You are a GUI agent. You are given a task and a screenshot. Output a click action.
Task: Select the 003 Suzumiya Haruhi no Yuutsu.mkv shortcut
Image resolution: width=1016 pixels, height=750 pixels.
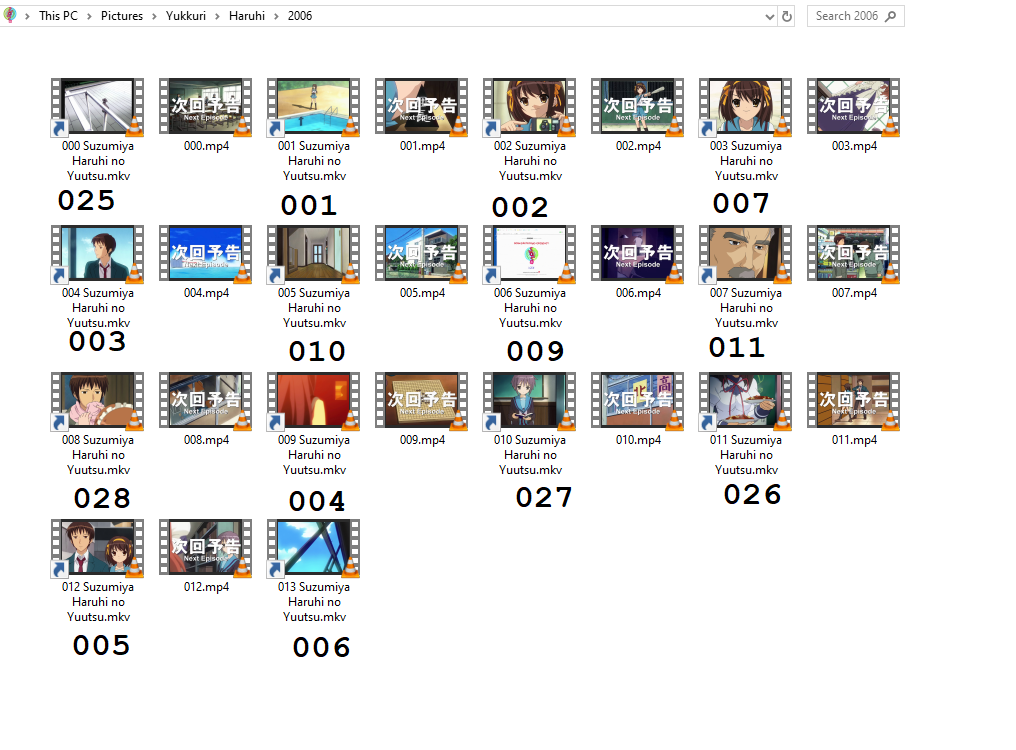point(746,107)
